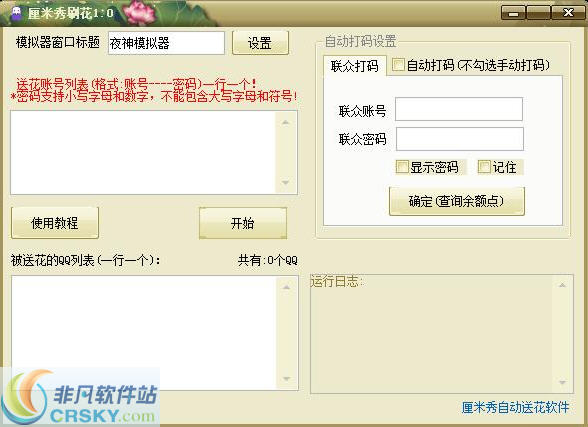Screen dimensions: 588x427
Task: Select the 联众打码 tab
Action: tap(355, 66)
